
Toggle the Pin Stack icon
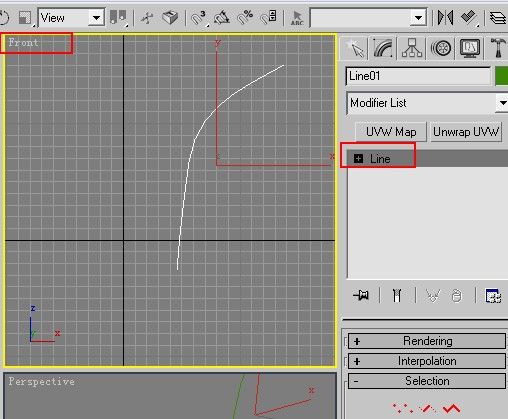tap(361, 295)
